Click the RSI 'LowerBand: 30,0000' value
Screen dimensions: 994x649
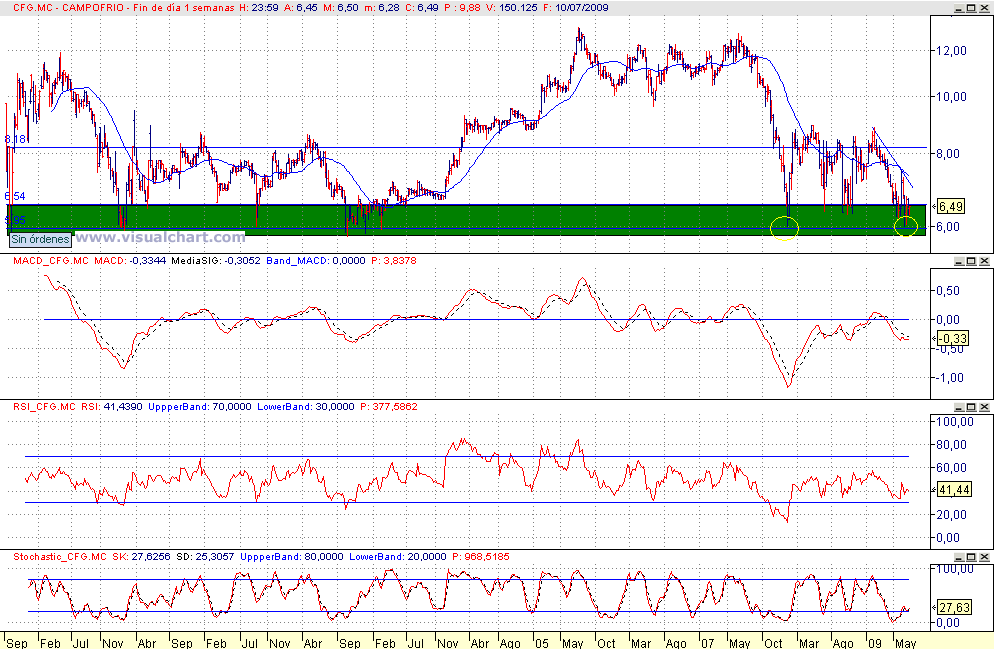(x=306, y=406)
